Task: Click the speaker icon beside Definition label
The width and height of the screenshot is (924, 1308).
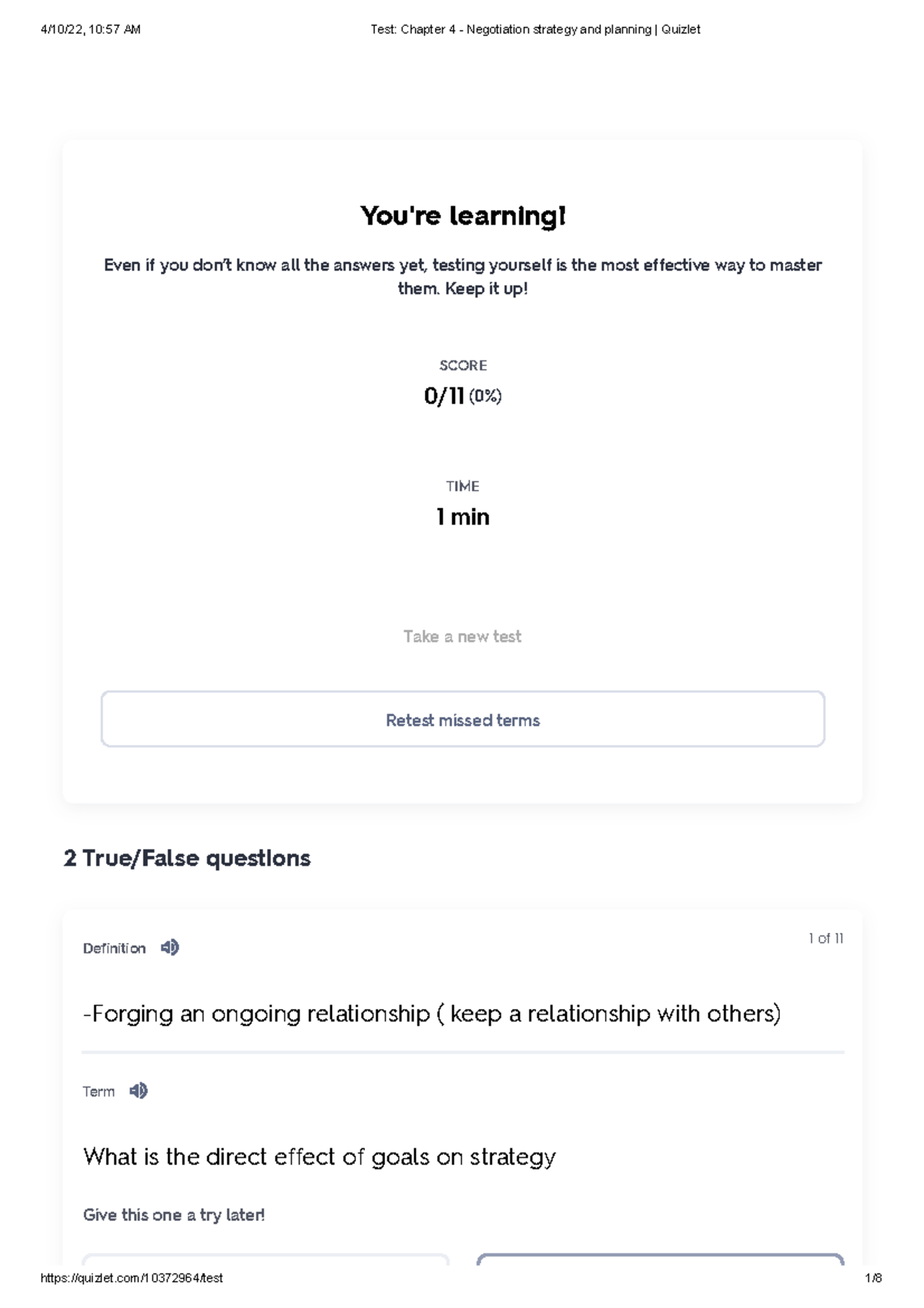Action: click(170, 948)
